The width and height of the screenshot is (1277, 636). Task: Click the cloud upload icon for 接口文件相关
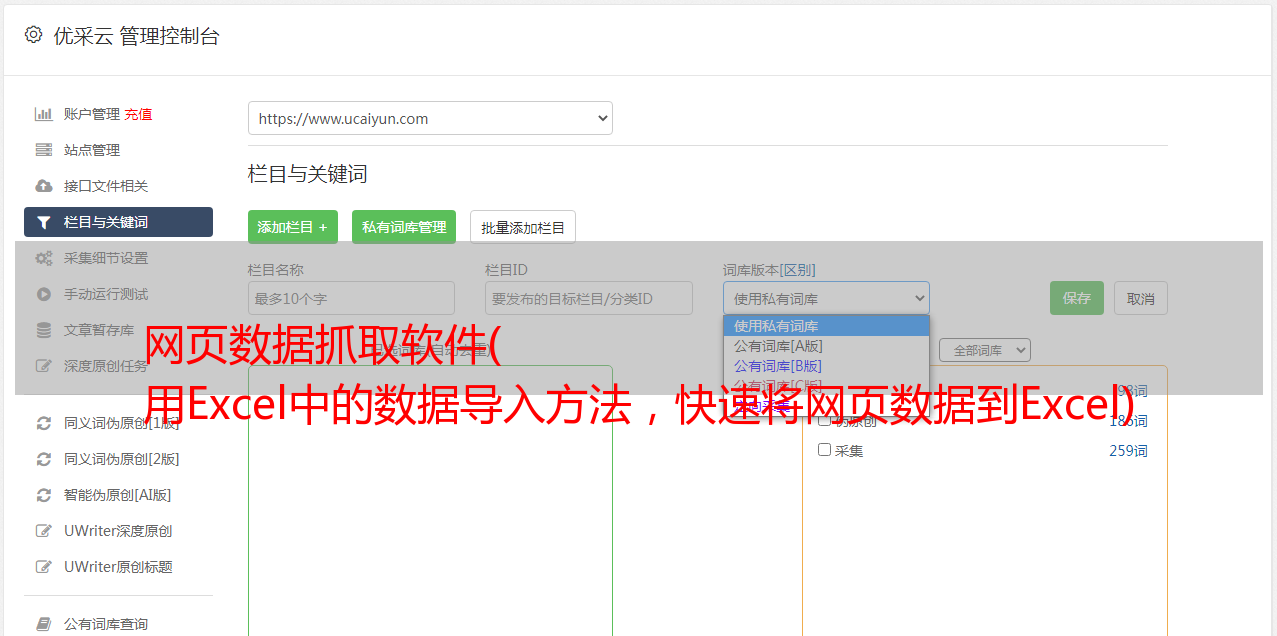click(x=44, y=186)
